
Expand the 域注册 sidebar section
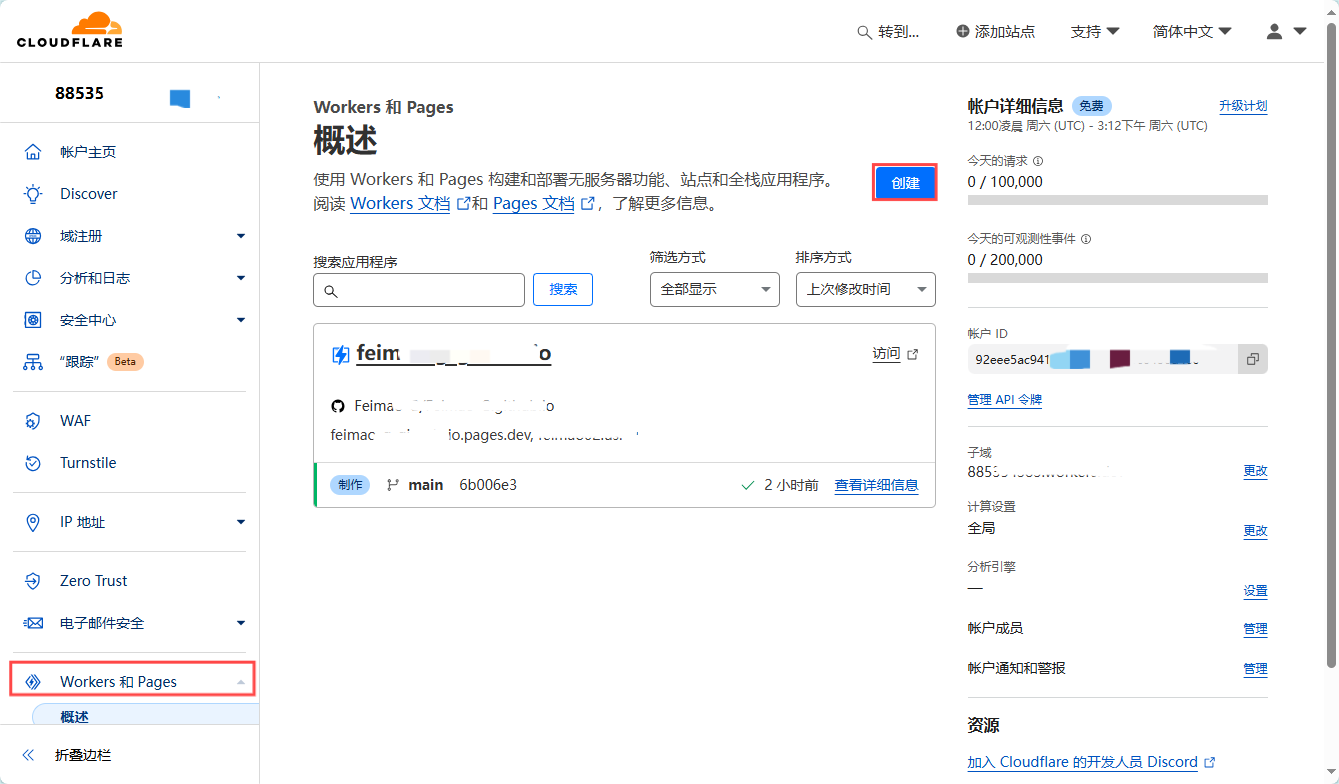[241, 236]
